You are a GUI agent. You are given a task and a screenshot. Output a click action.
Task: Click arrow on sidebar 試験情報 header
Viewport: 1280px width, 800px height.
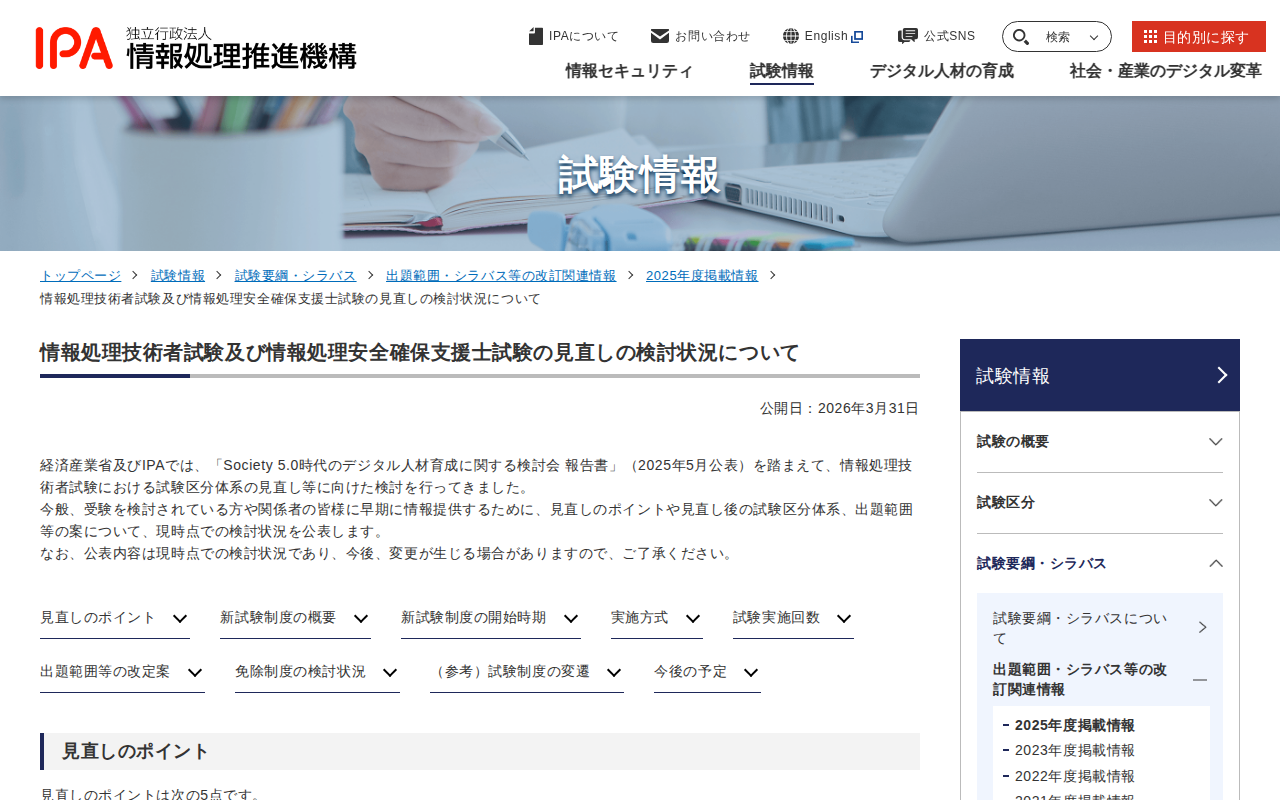coord(1222,375)
